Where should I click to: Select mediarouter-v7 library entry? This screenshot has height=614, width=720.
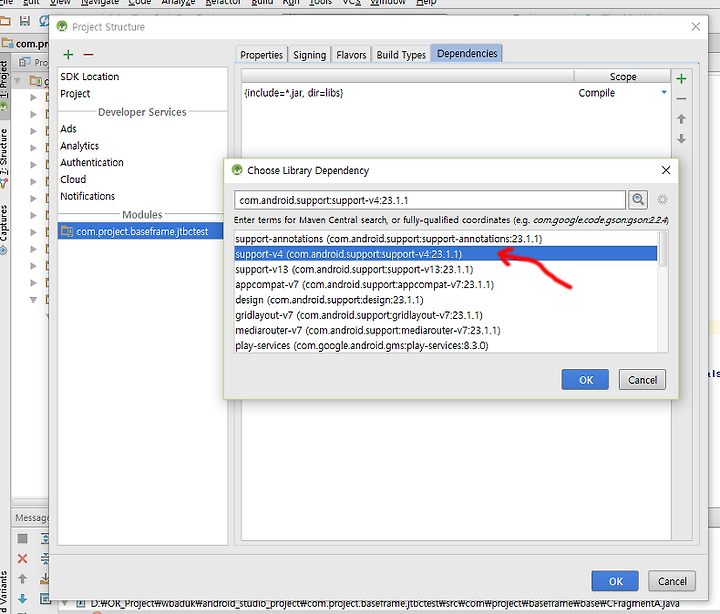[x=445, y=330]
